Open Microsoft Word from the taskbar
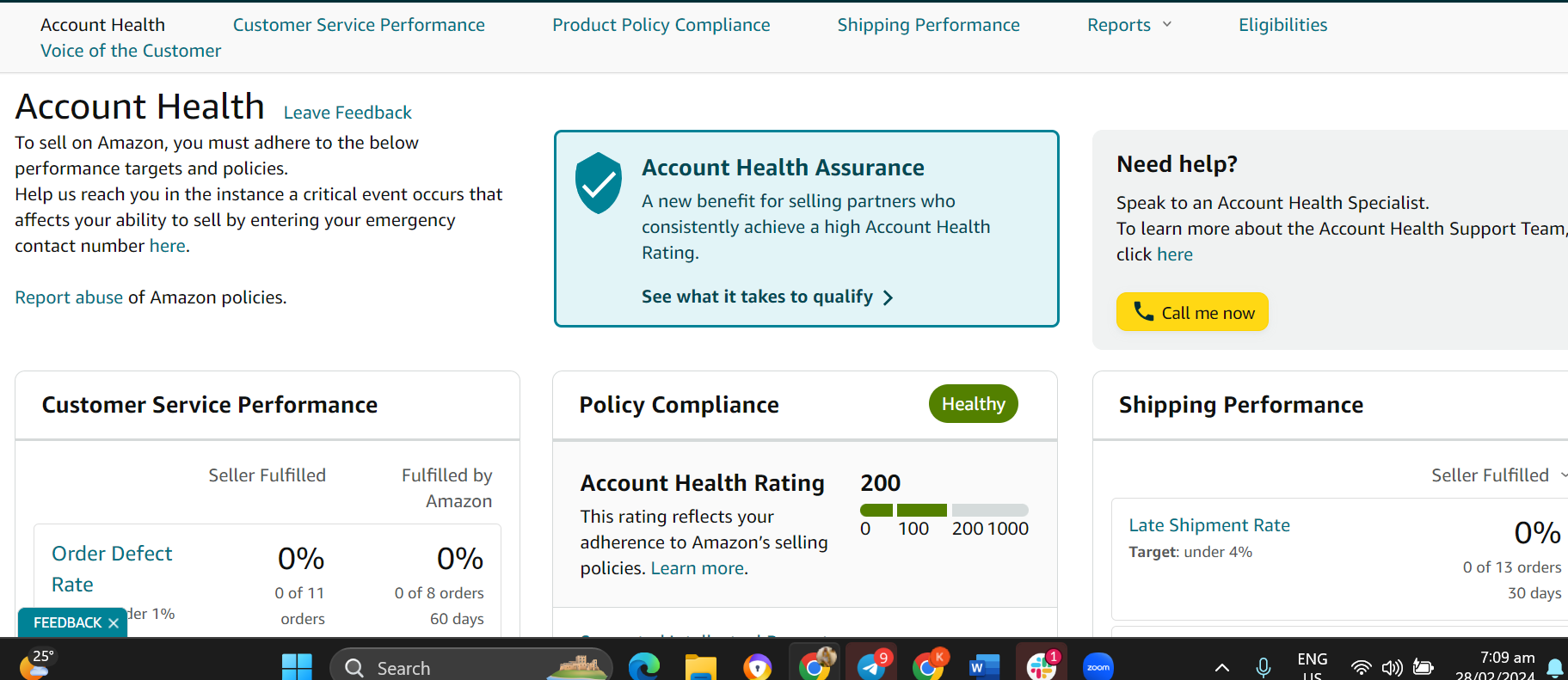The image size is (1568, 680). [985, 667]
